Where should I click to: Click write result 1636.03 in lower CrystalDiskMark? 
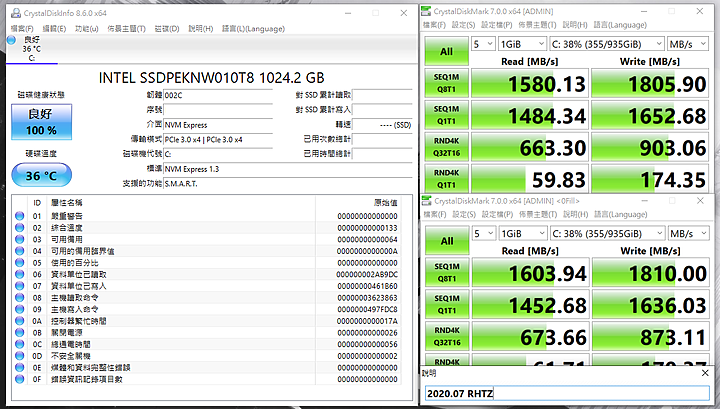click(651, 305)
